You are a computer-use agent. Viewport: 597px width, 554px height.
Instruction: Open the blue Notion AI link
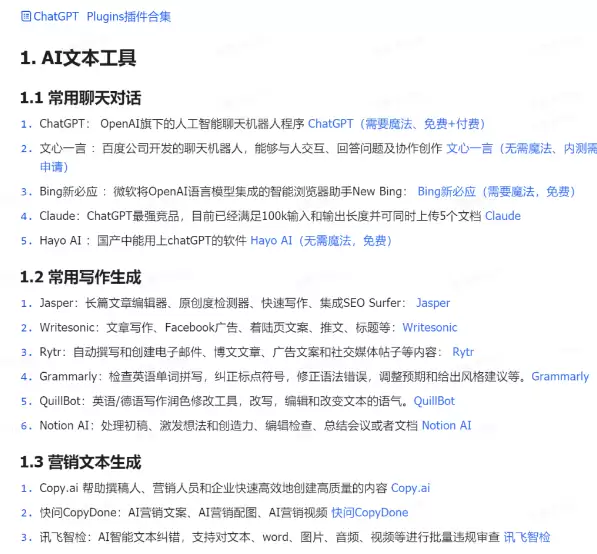click(447, 425)
